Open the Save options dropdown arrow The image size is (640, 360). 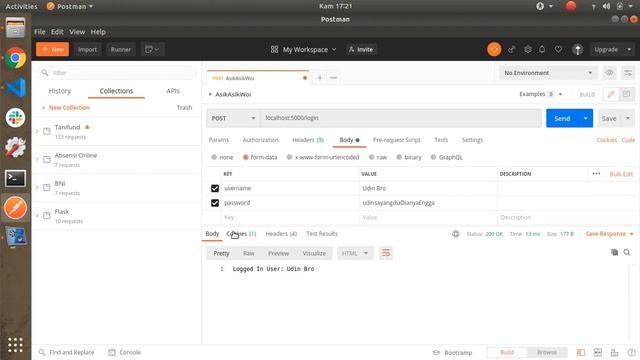pos(628,118)
